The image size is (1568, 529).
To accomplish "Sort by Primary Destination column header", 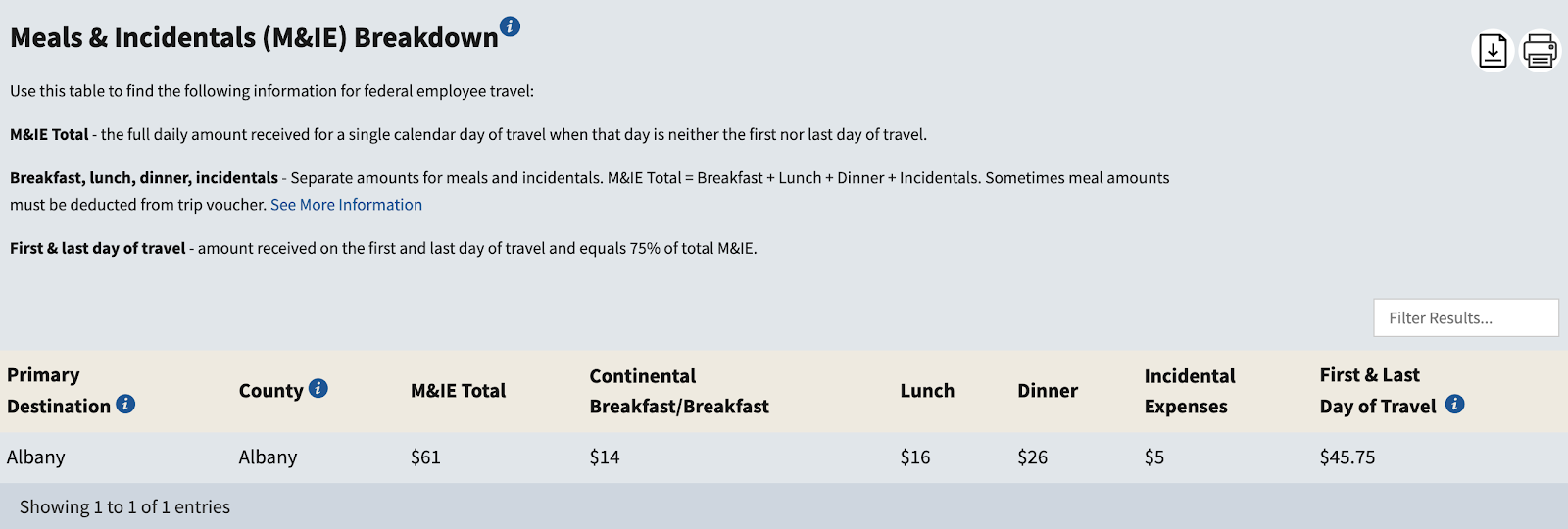I will 59,391.
